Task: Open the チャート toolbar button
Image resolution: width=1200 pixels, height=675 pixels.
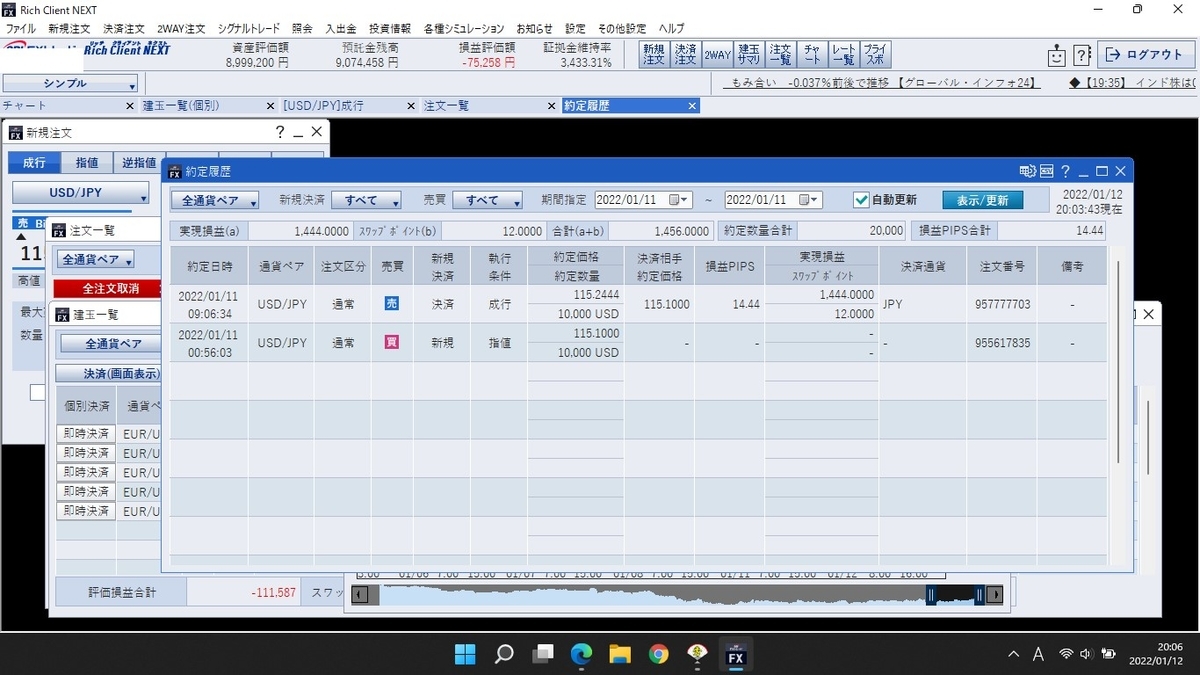Action: click(x=813, y=54)
